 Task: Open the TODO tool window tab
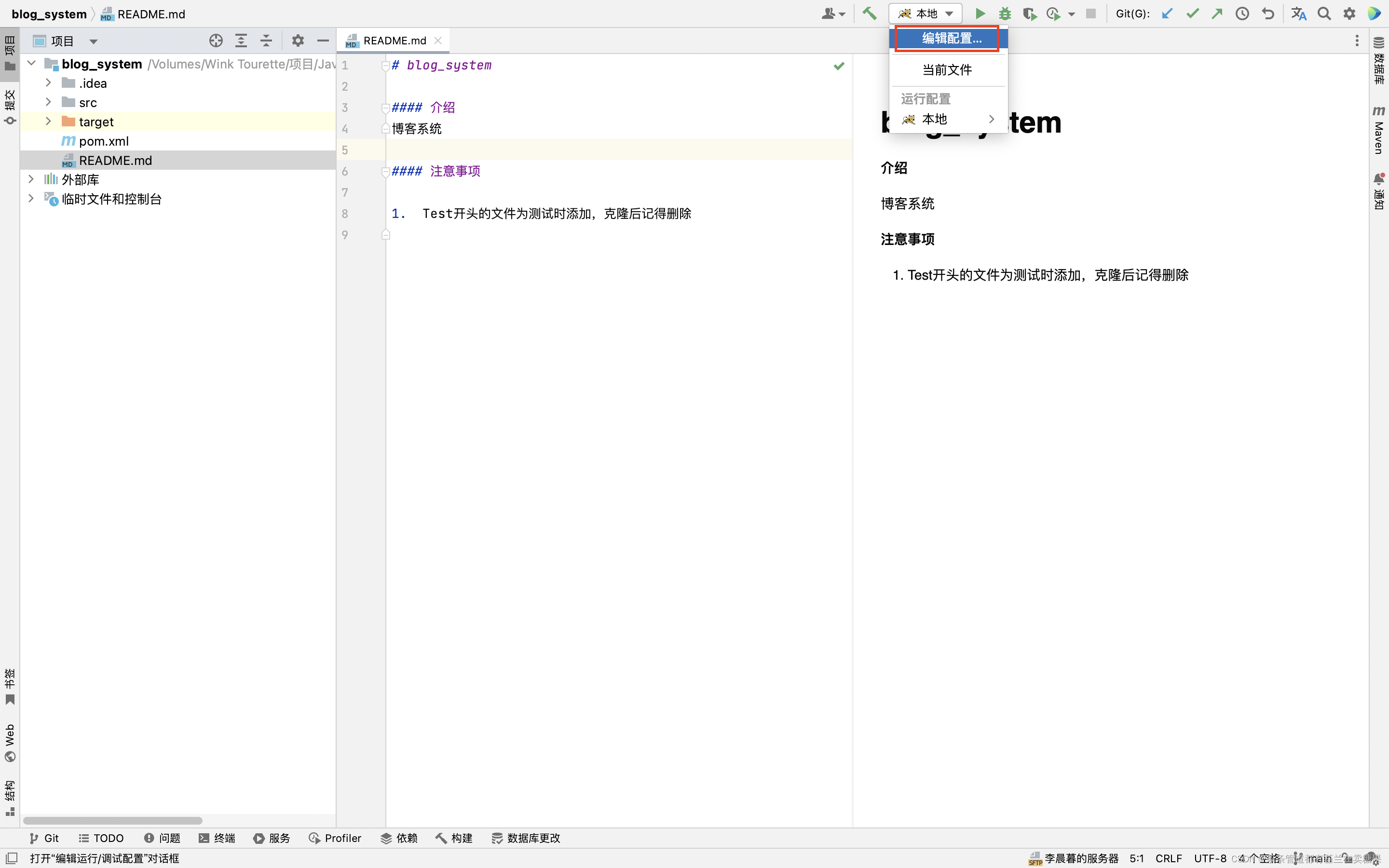coord(101,838)
